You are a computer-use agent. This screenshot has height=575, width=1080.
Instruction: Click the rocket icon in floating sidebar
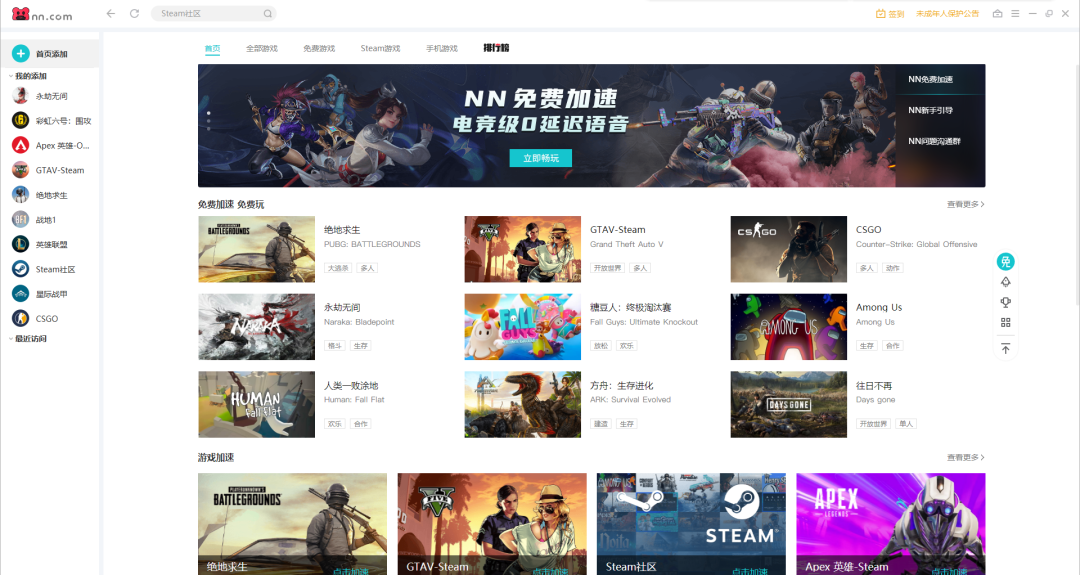[x=1006, y=282]
